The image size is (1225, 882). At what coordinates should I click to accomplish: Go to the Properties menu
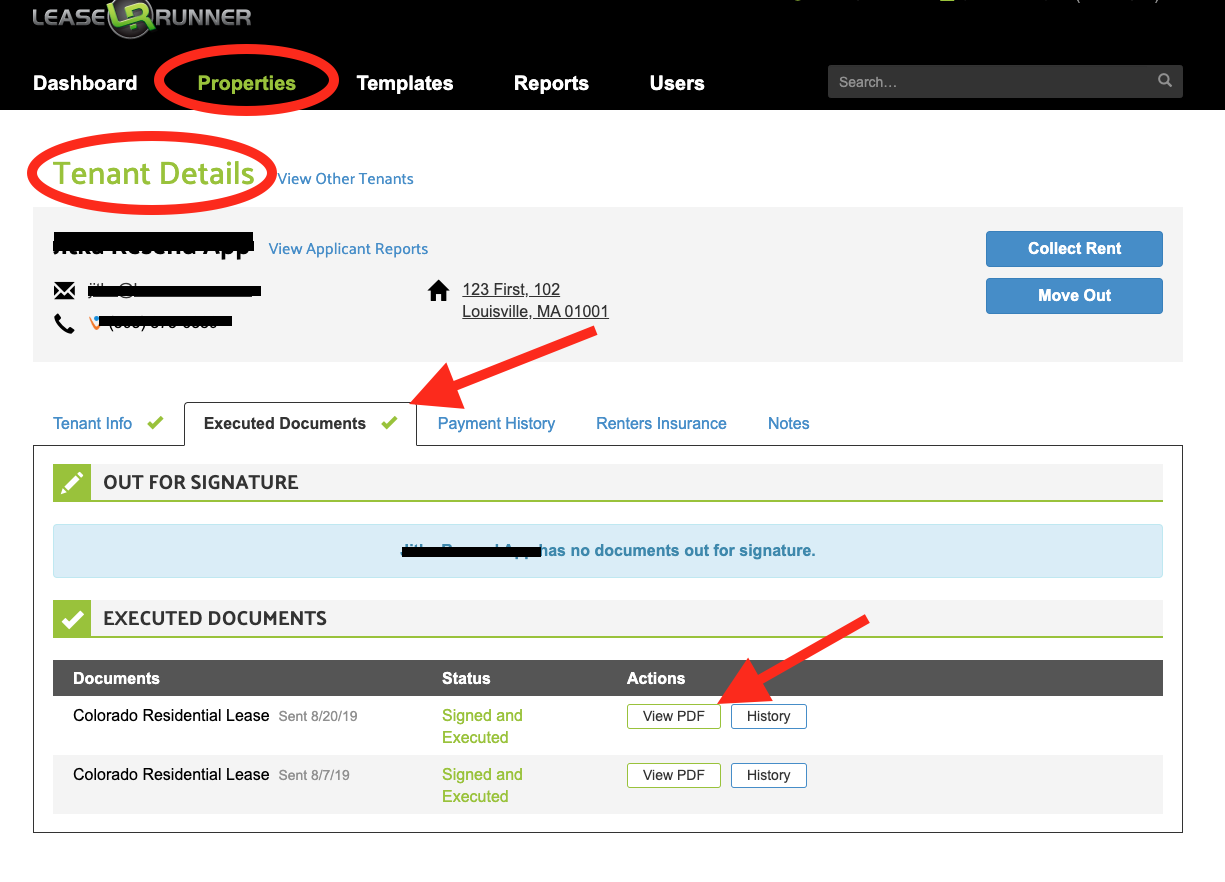[x=246, y=83]
